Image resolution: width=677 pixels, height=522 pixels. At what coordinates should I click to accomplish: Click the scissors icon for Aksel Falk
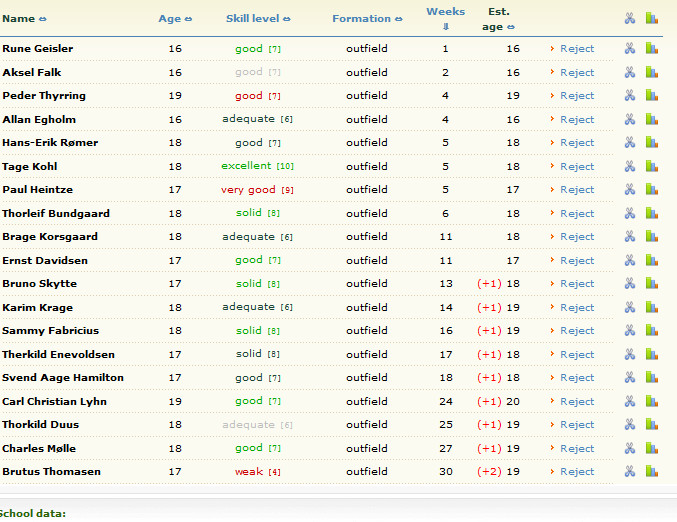[x=630, y=72]
